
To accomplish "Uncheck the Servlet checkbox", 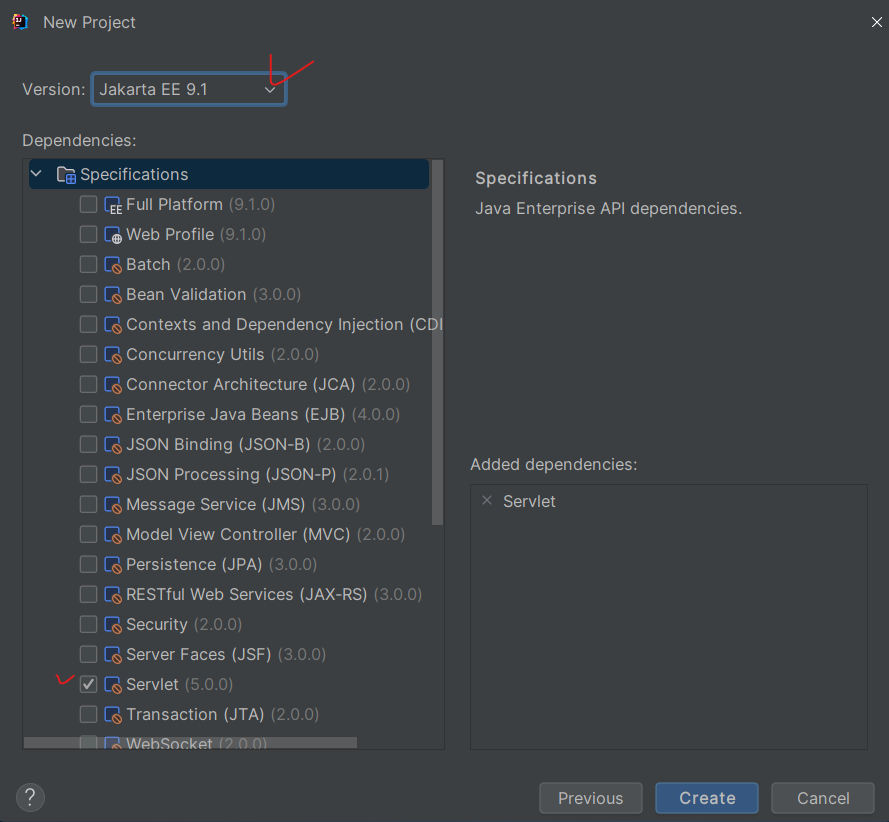I will pyautogui.click(x=88, y=684).
